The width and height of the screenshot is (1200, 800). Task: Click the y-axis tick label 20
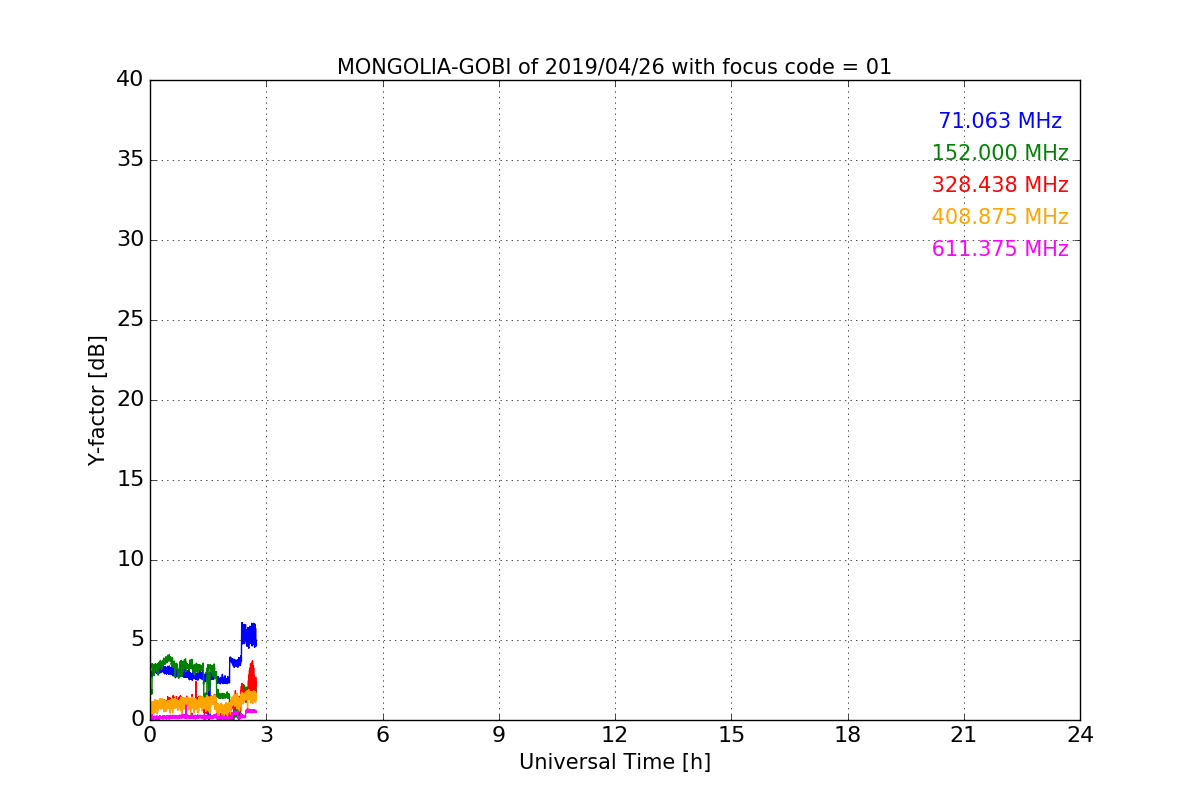pyautogui.click(x=130, y=399)
